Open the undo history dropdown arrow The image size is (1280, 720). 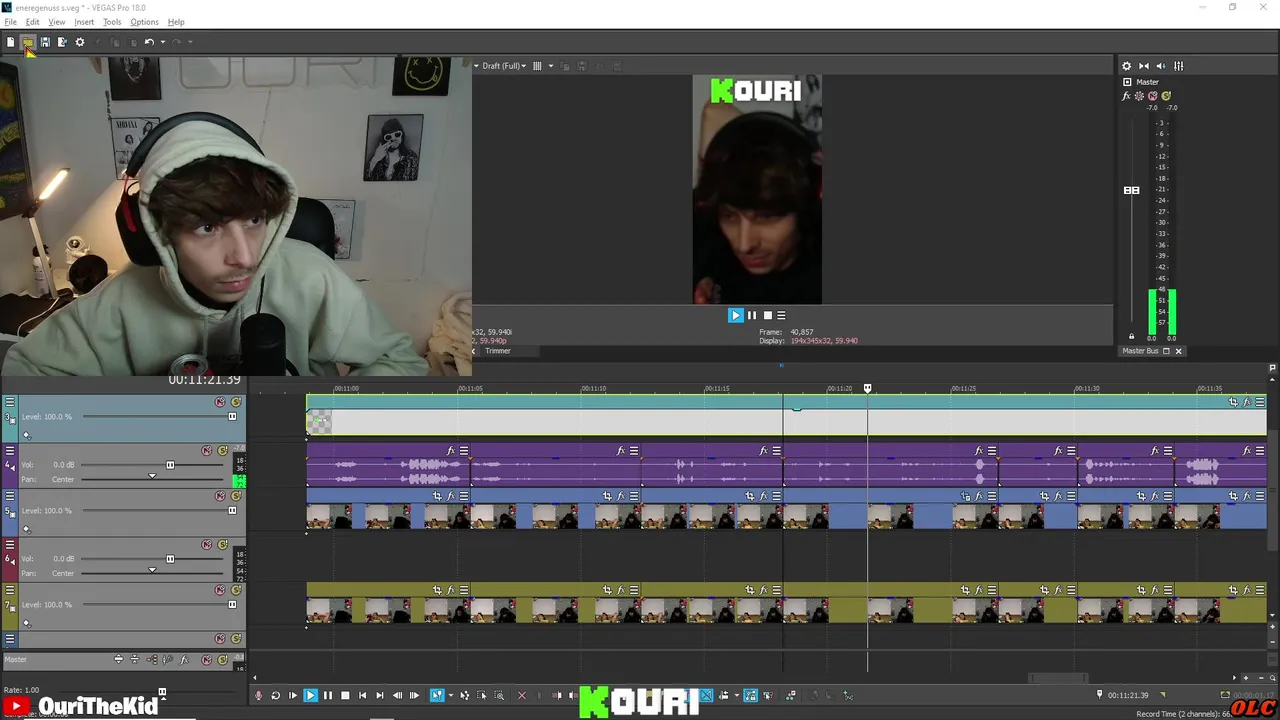(162, 42)
